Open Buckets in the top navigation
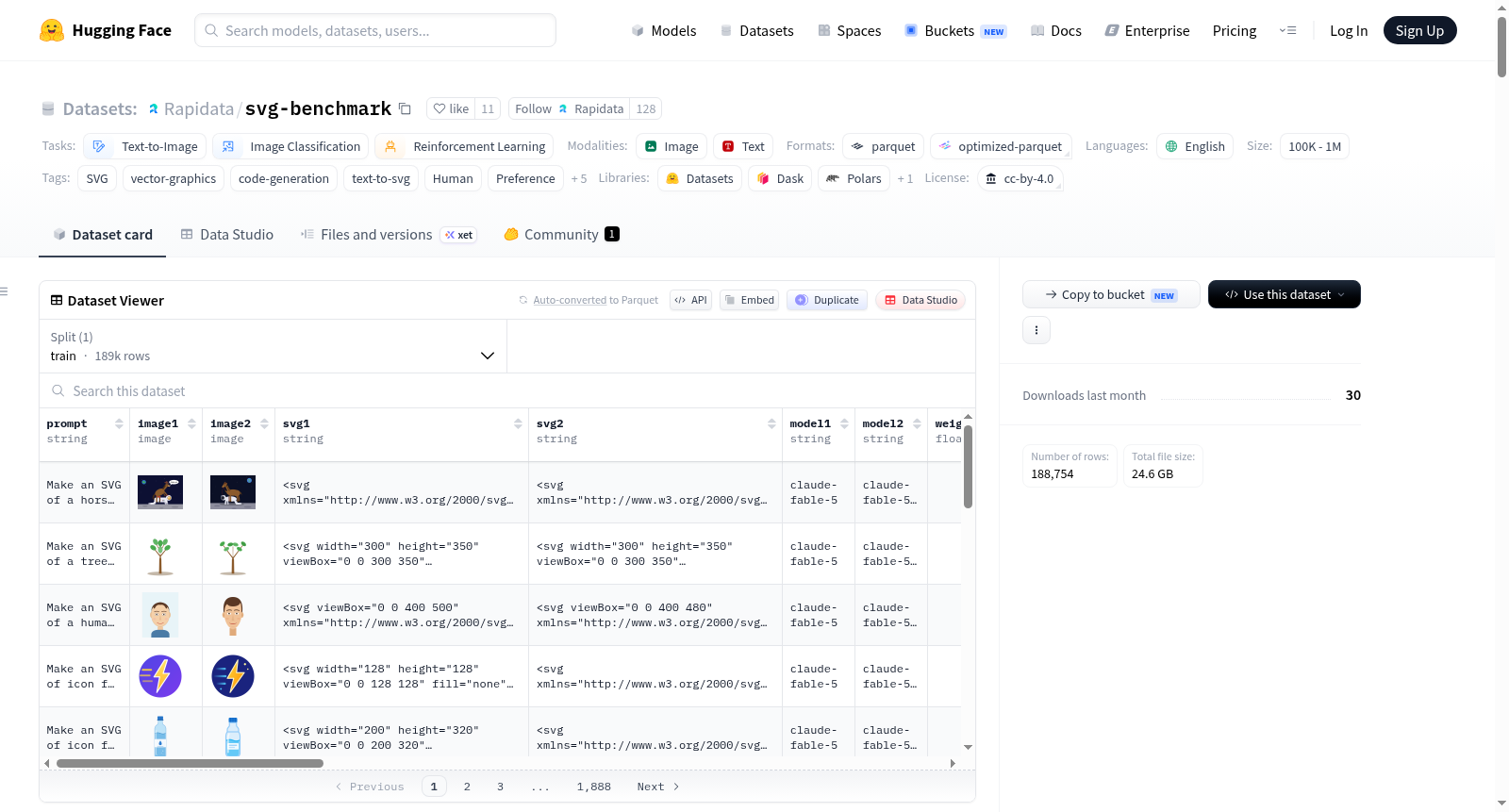The image size is (1509, 812). 955,30
